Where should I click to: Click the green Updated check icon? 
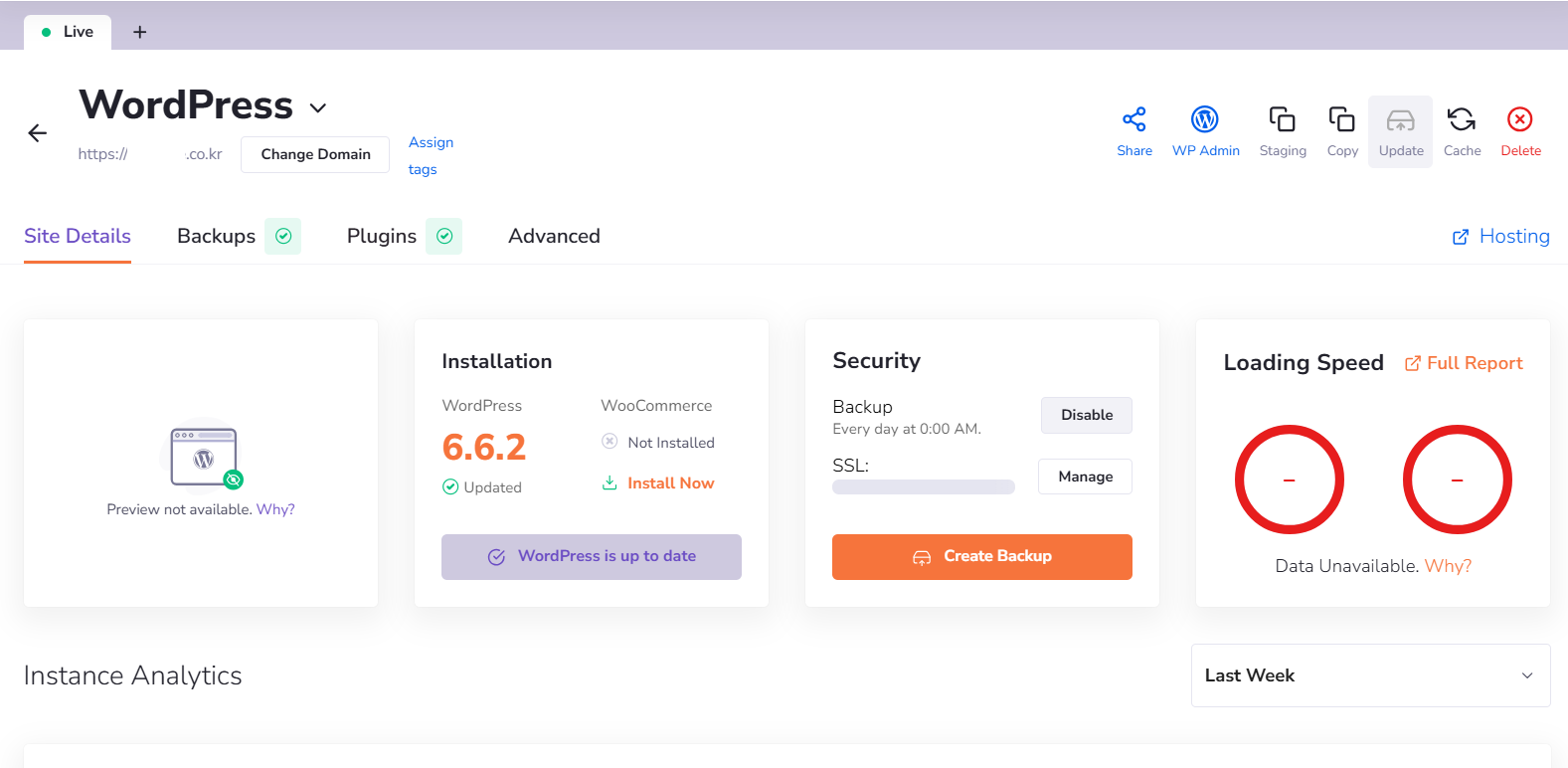[450, 486]
